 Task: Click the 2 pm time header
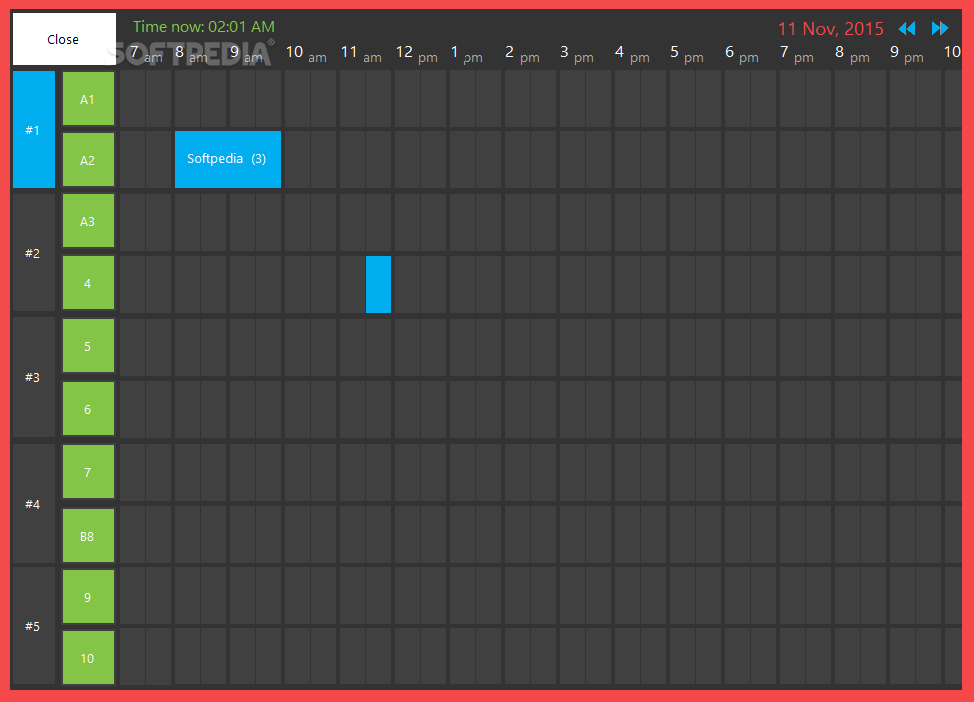[x=522, y=54]
